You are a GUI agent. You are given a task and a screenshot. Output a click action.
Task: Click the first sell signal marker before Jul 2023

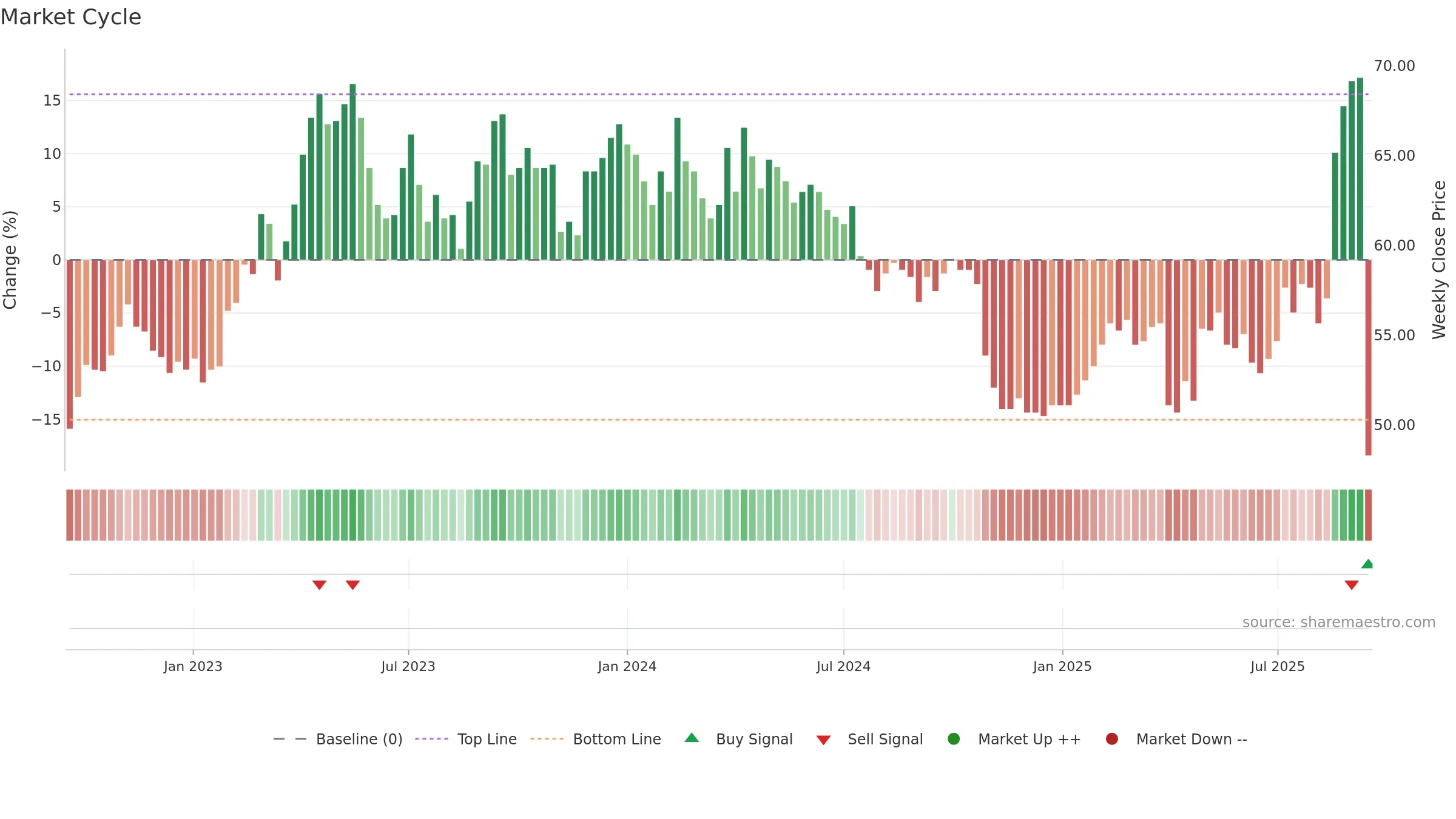tap(320, 585)
